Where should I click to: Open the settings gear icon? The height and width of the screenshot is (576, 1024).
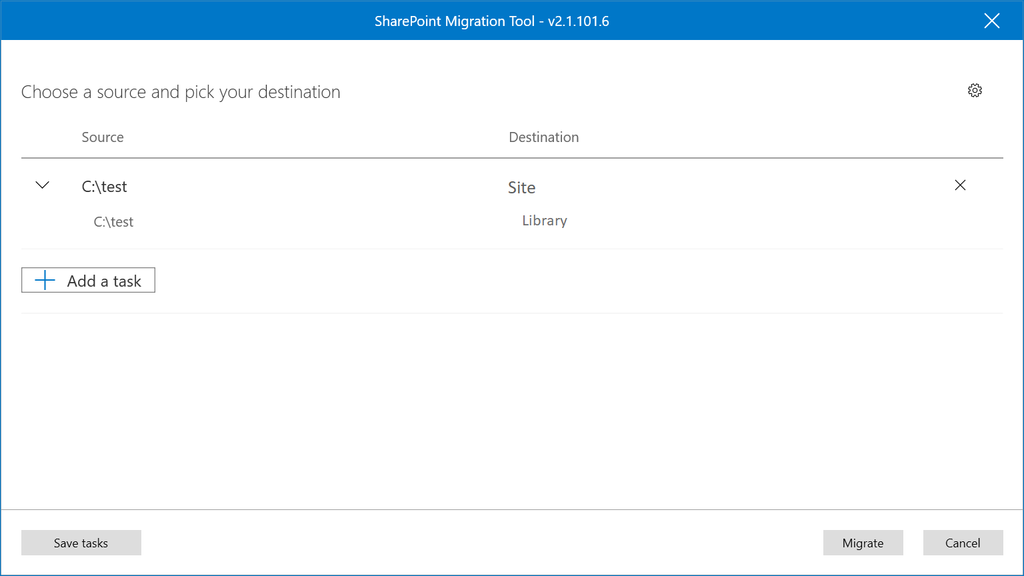[975, 90]
